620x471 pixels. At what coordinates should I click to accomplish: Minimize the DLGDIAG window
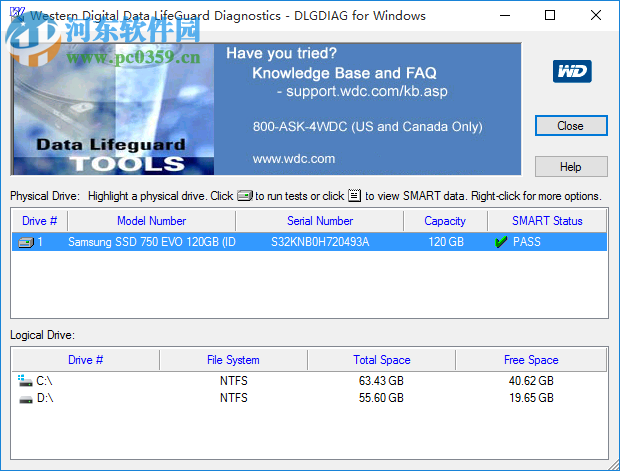pyautogui.click(x=505, y=15)
